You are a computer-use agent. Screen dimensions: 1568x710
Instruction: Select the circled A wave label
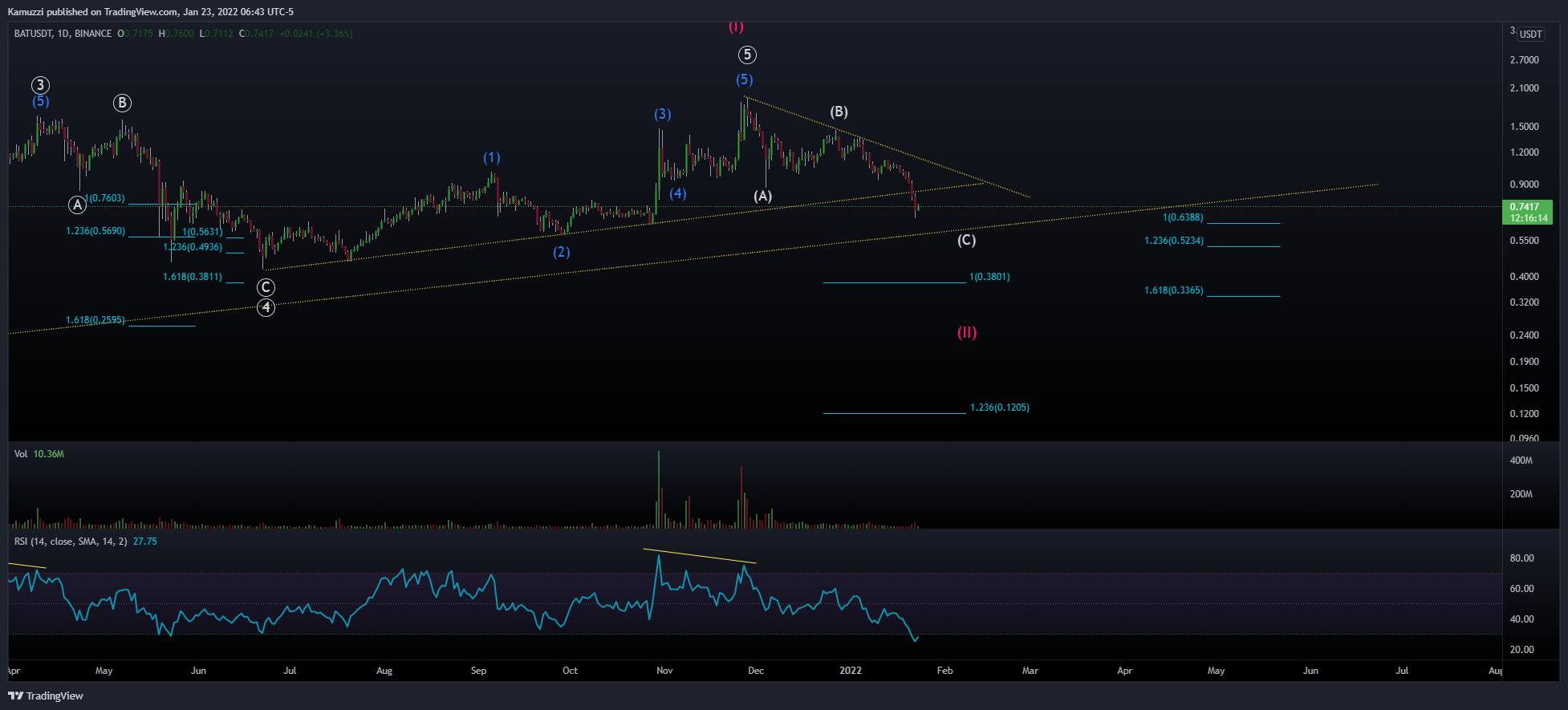(x=77, y=205)
